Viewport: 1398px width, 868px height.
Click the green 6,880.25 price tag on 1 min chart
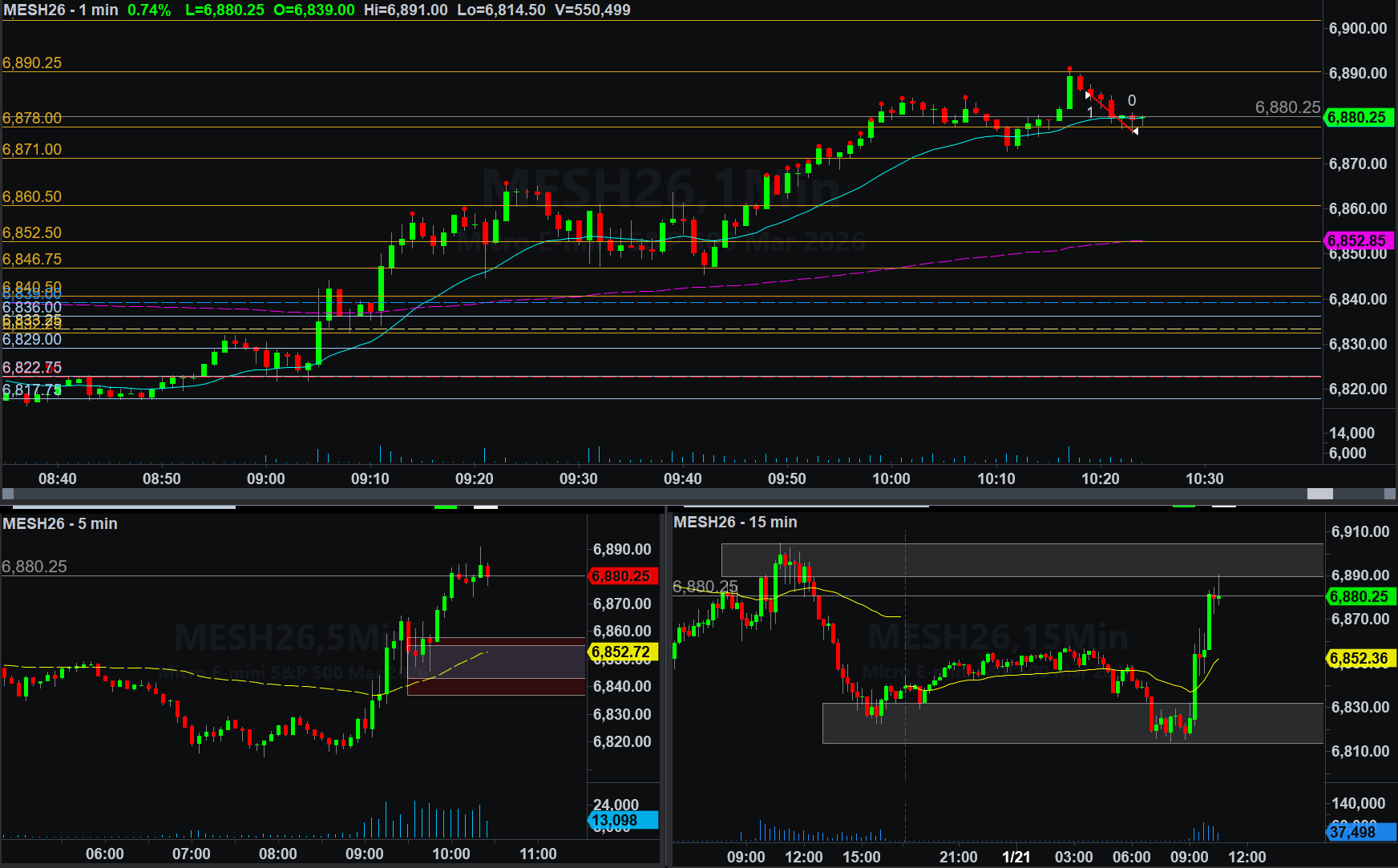pyautogui.click(x=1360, y=118)
